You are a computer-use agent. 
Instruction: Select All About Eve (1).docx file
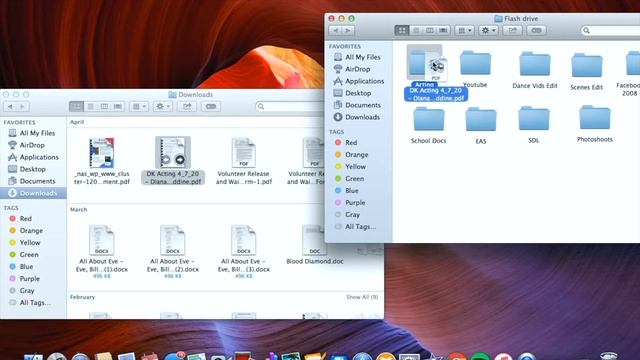pos(102,240)
